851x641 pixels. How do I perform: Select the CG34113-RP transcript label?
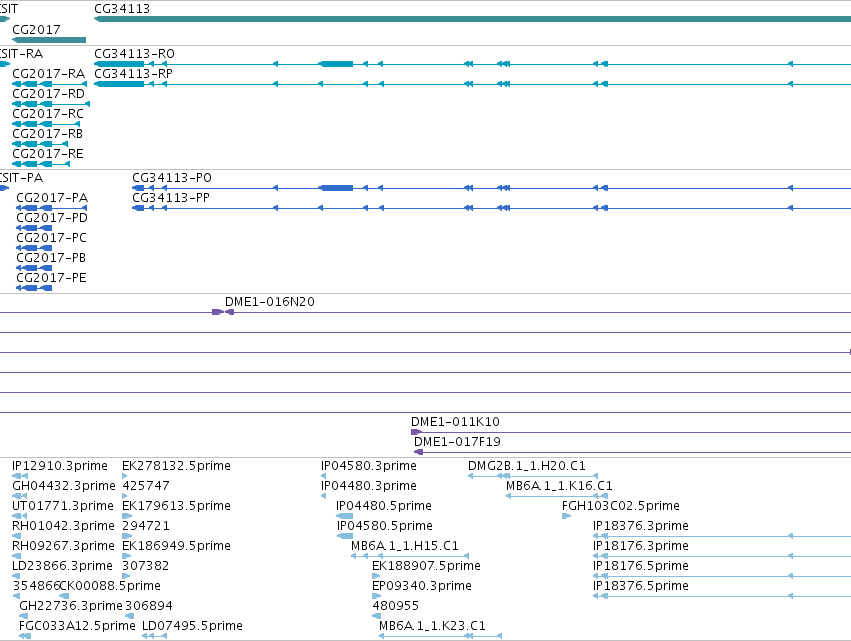click(133, 74)
